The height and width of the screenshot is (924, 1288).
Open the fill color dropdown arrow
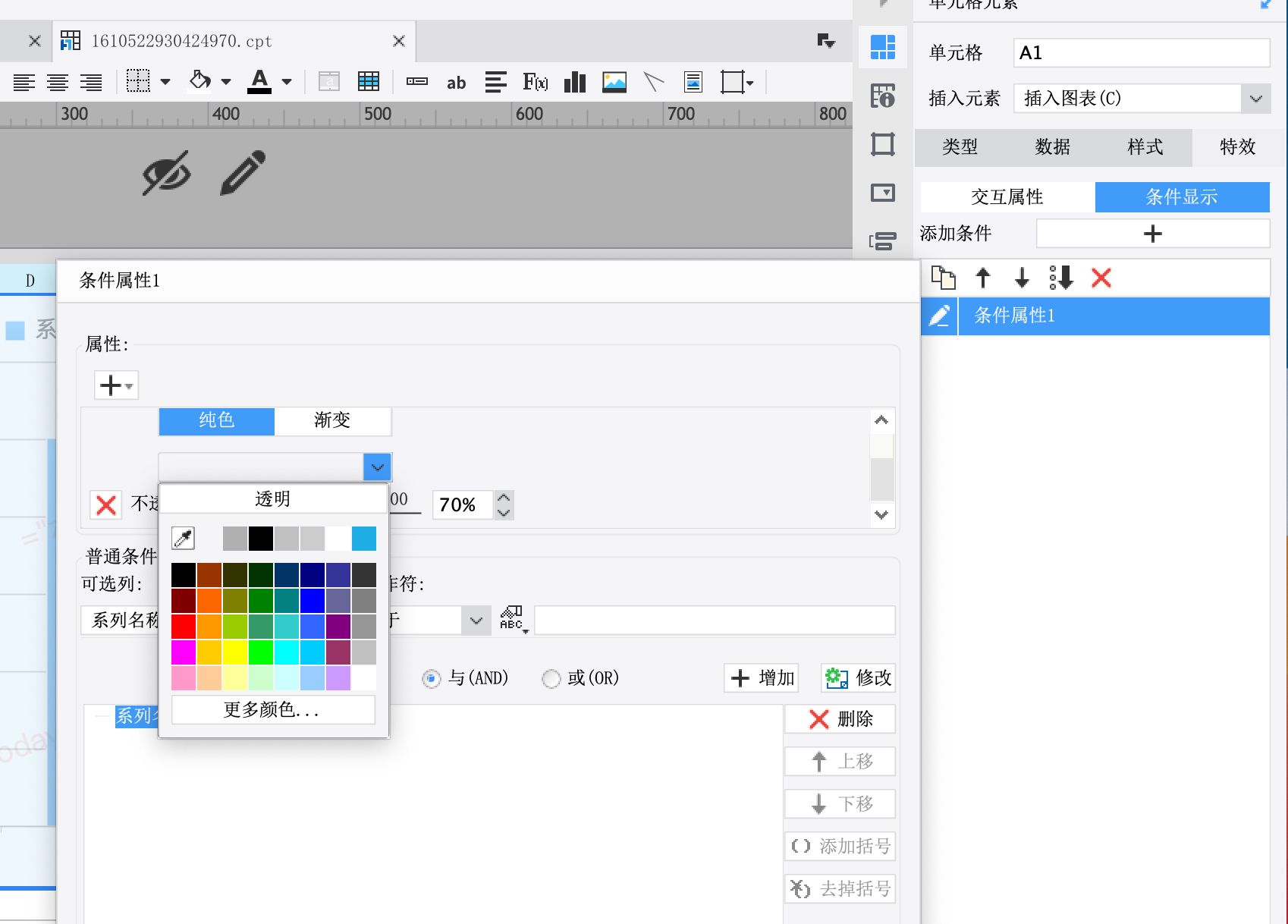point(226,82)
